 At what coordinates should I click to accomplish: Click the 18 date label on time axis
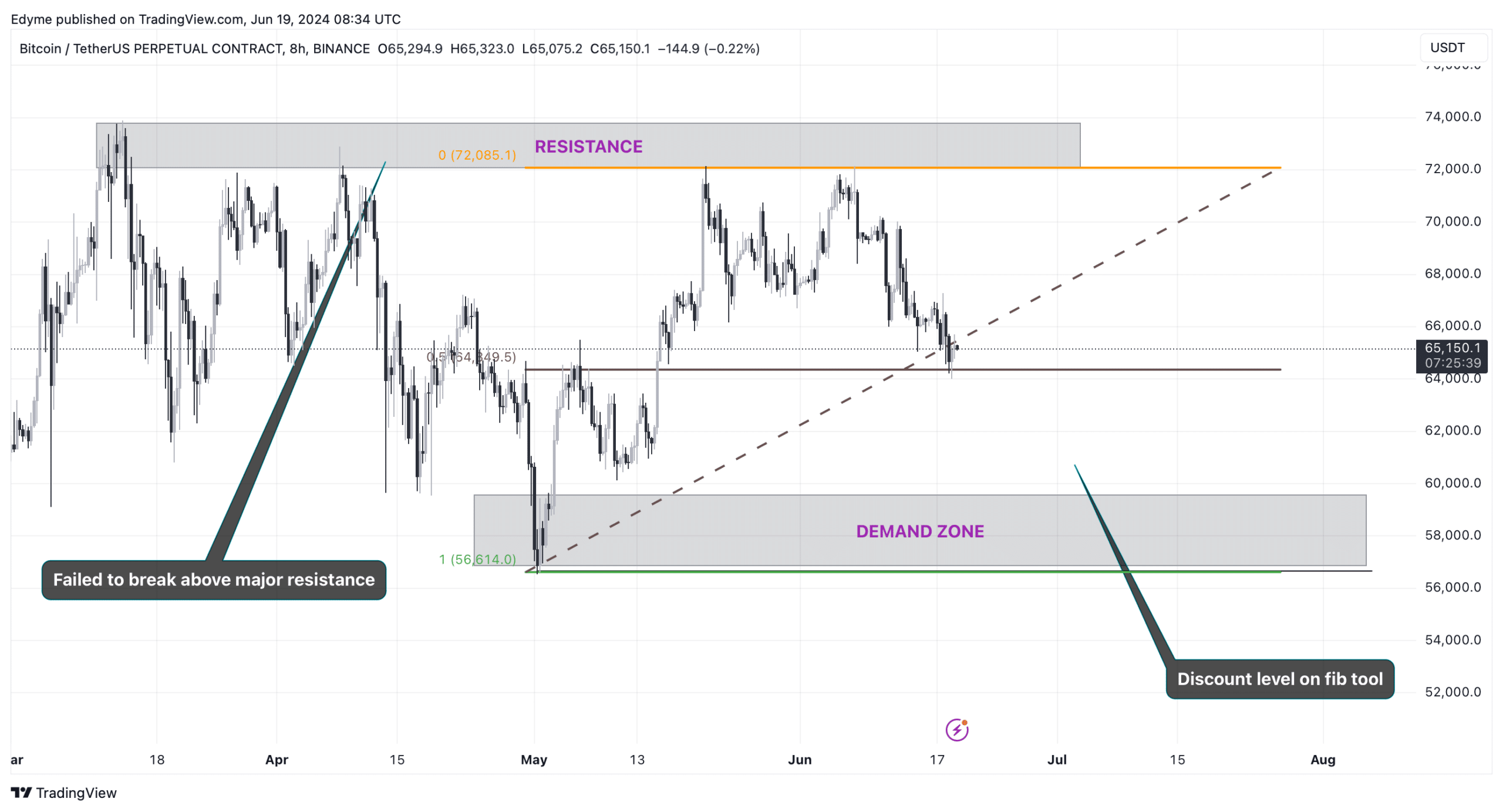pyautogui.click(x=157, y=760)
